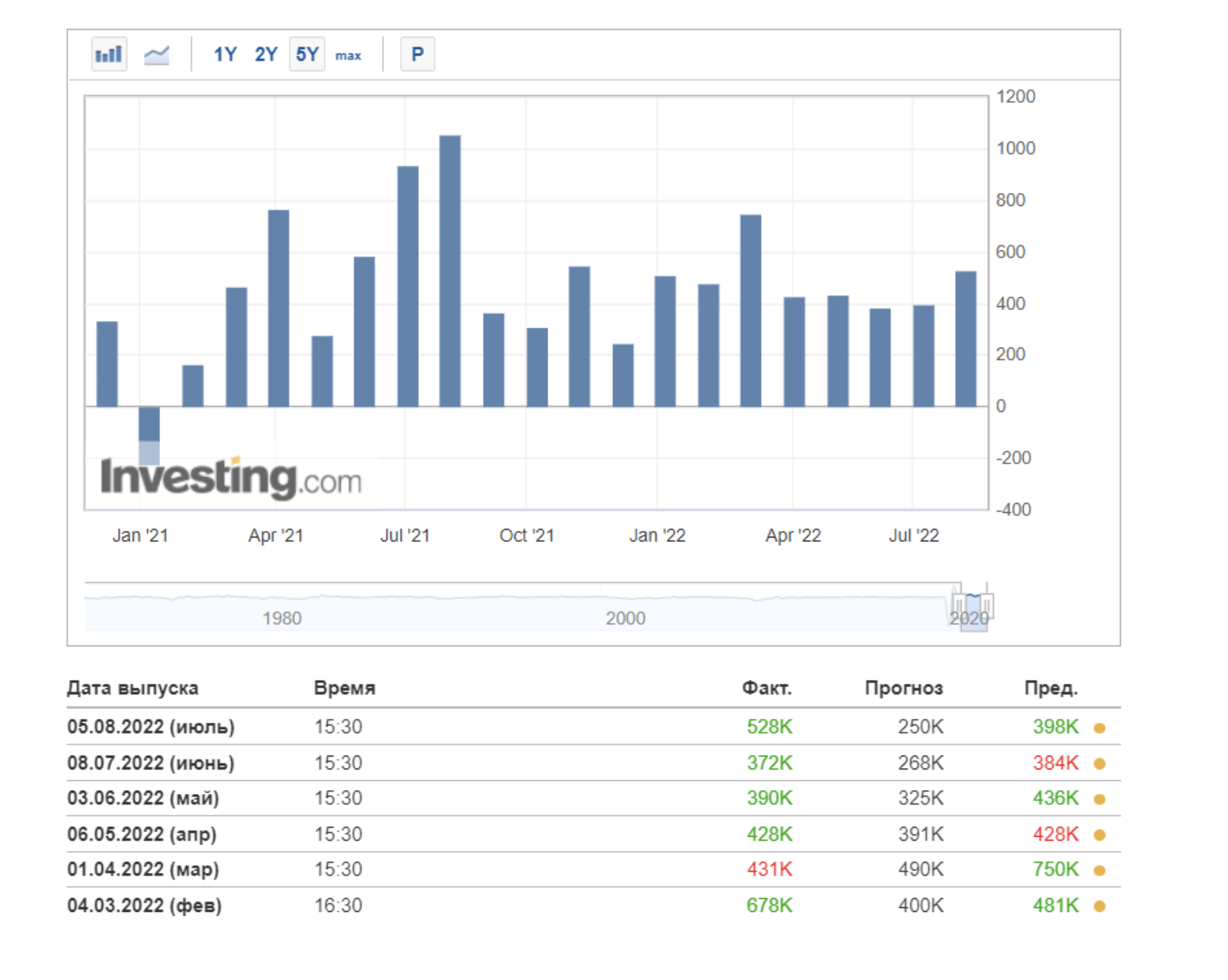Image resolution: width=1228 pixels, height=980 pixels.
Task: Select the 1Y time range
Action: click(224, 54)
